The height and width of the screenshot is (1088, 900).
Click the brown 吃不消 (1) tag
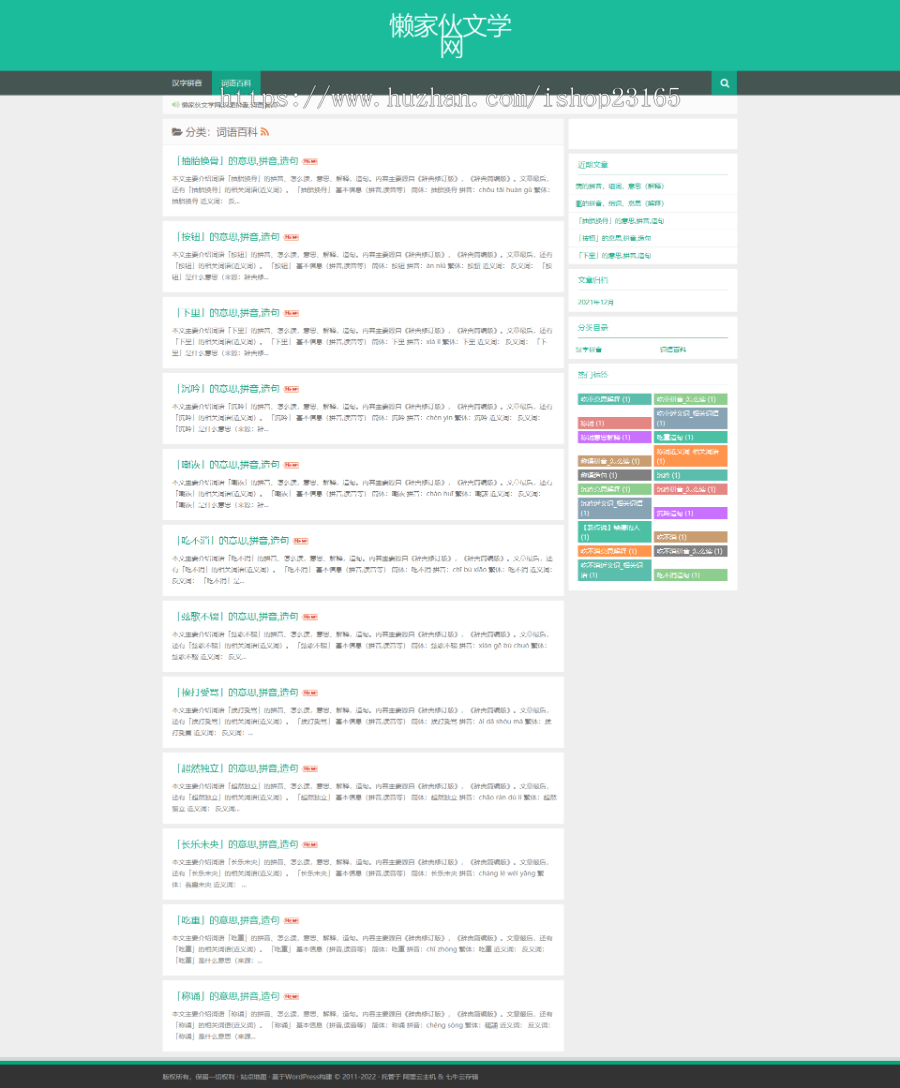[x=690, y=537]
